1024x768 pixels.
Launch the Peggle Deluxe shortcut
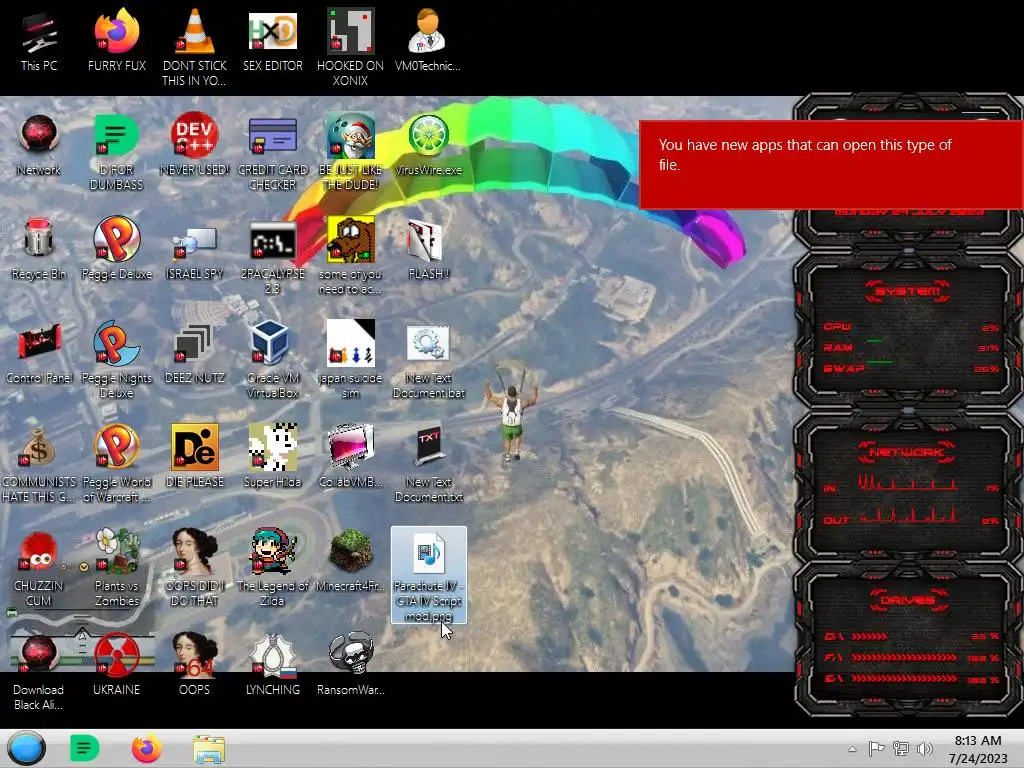(116, 249)
